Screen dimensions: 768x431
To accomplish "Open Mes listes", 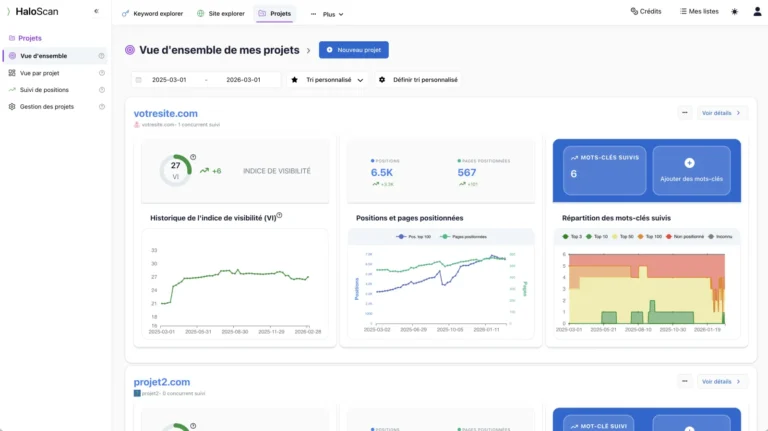I will [699, 11].
